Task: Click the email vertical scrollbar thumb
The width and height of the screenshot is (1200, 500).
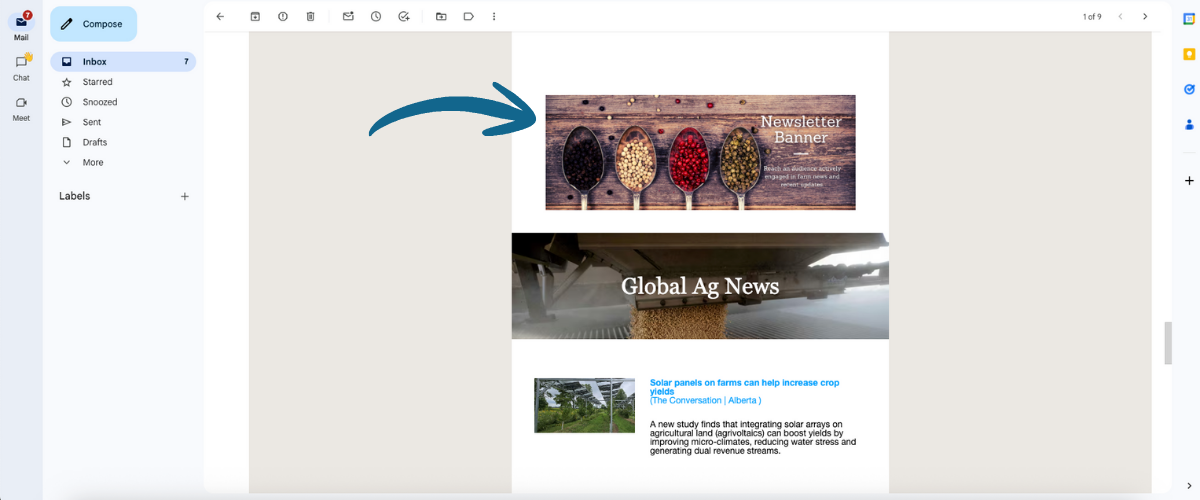Action: 1167,343
